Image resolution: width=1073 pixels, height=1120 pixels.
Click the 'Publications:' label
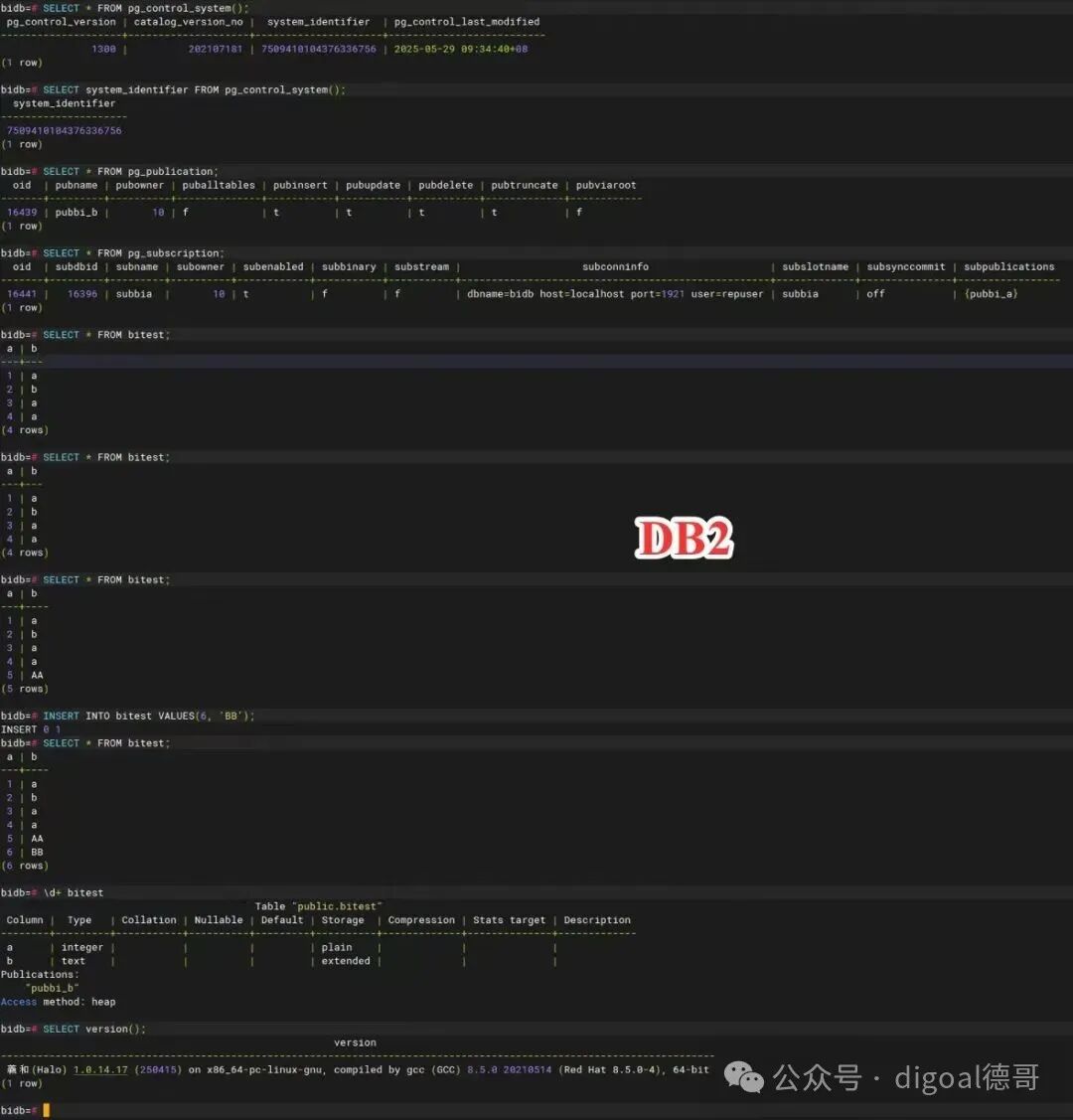pos(40,974)
